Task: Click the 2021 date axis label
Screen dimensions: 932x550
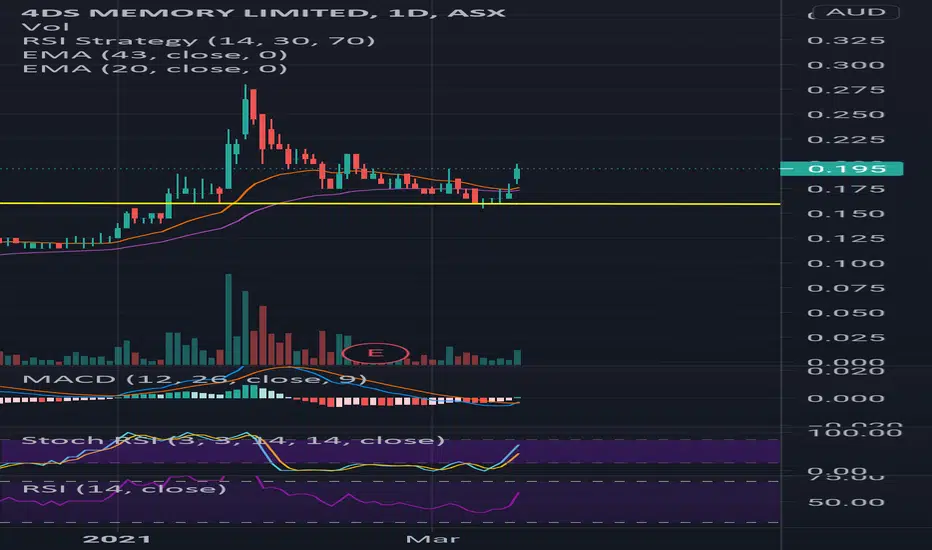Action: coord(116,539)
